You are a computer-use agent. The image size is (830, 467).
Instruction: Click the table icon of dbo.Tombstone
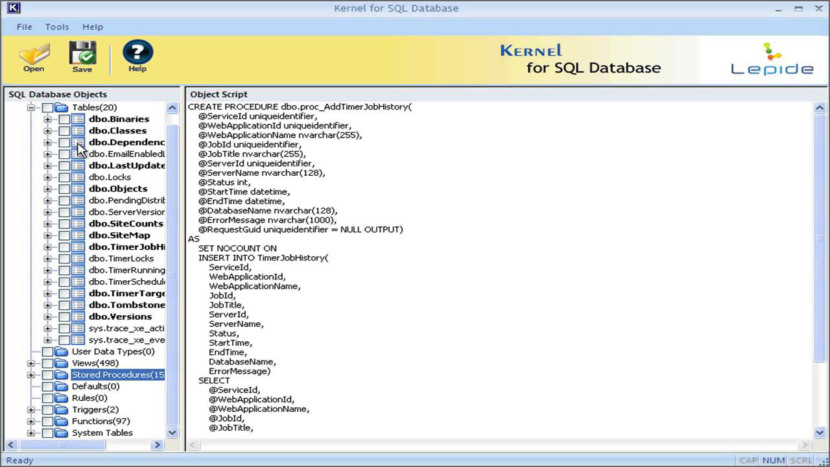[x=78, y=305]
